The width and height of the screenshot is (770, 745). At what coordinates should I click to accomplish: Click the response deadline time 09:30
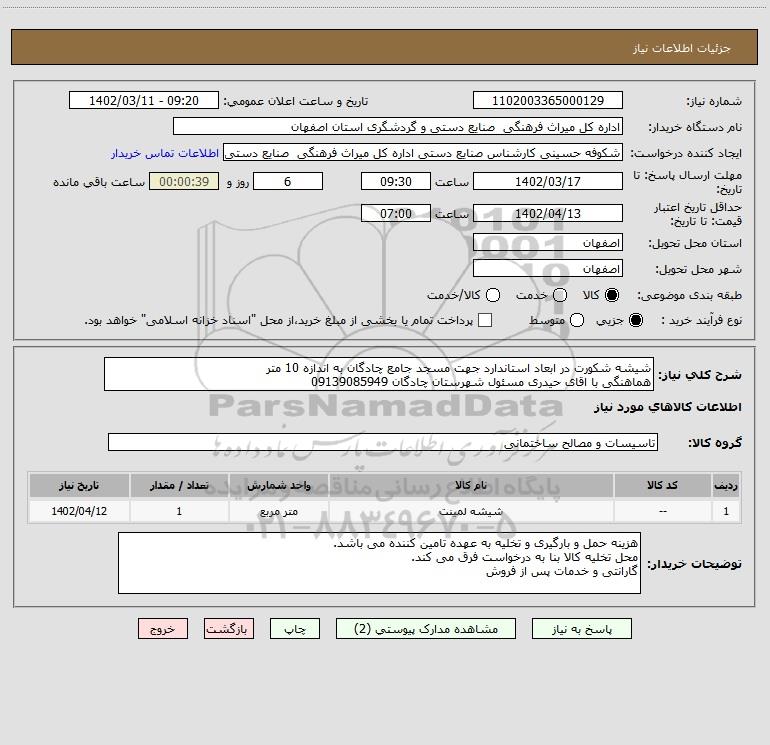pos(396,181)
